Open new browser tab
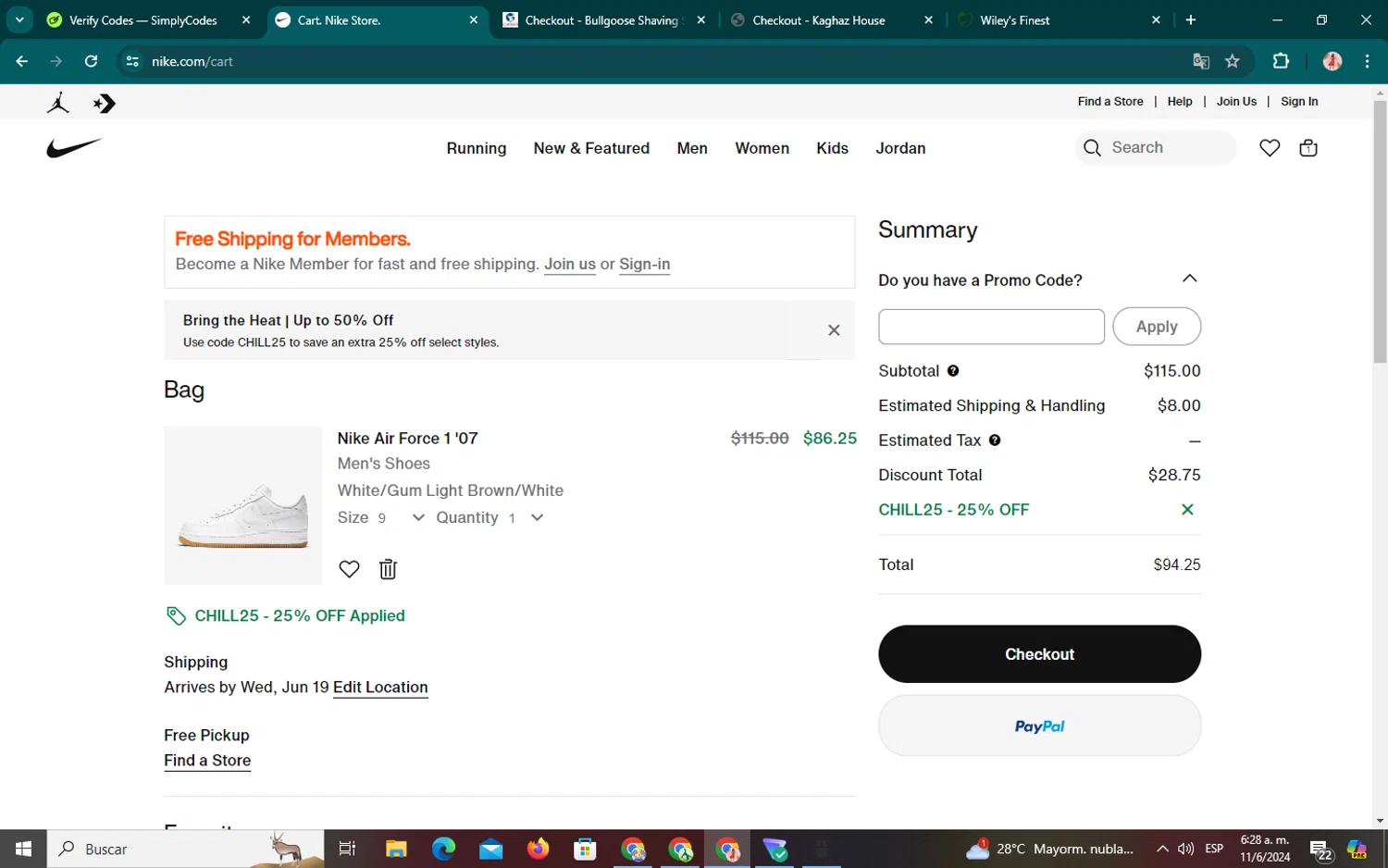Image resolution: width=1388 pixels, height=868 pixels. pos(1191,20)
